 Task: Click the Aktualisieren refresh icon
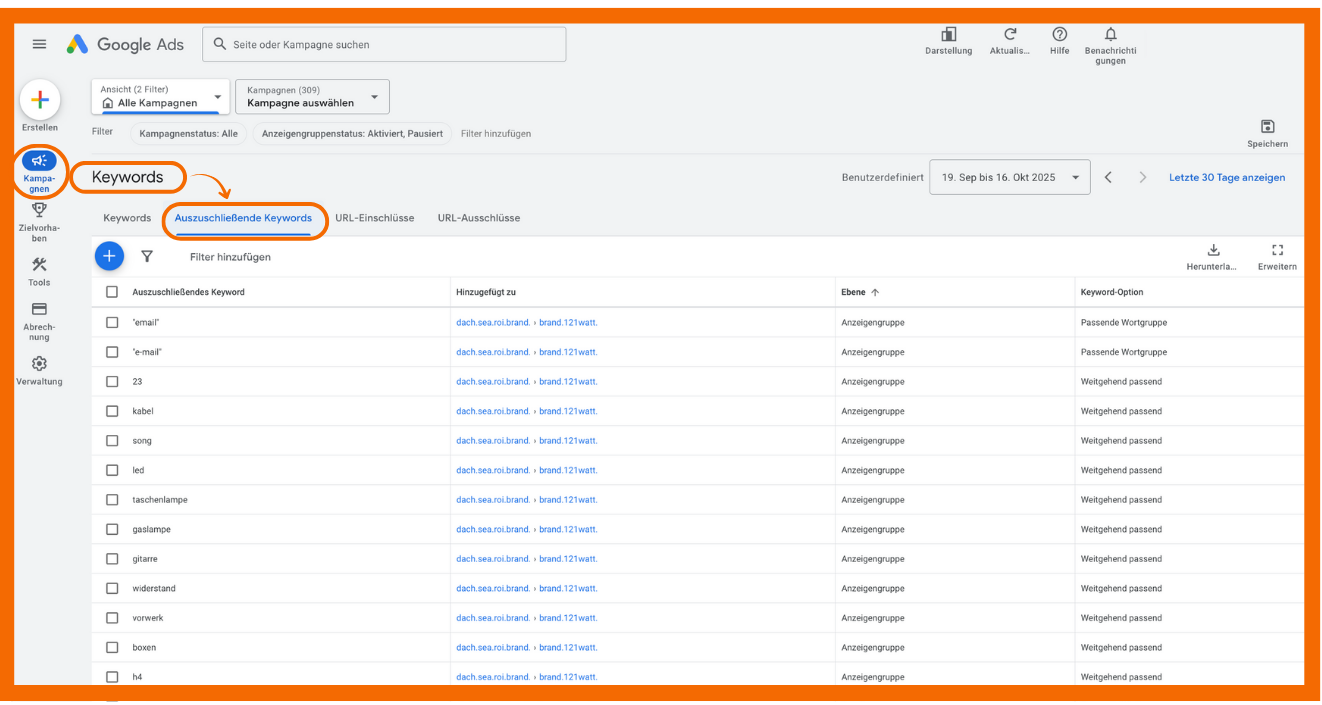(1010, 35)
